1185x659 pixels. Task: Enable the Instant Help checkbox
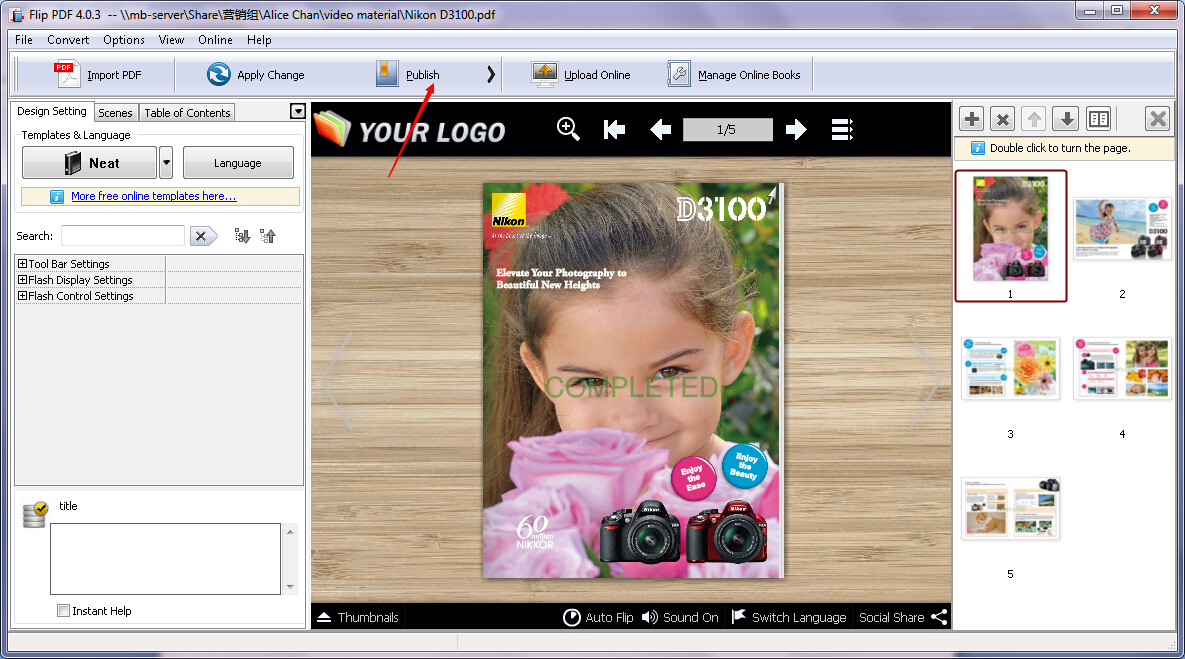click(x=63, y=611)
